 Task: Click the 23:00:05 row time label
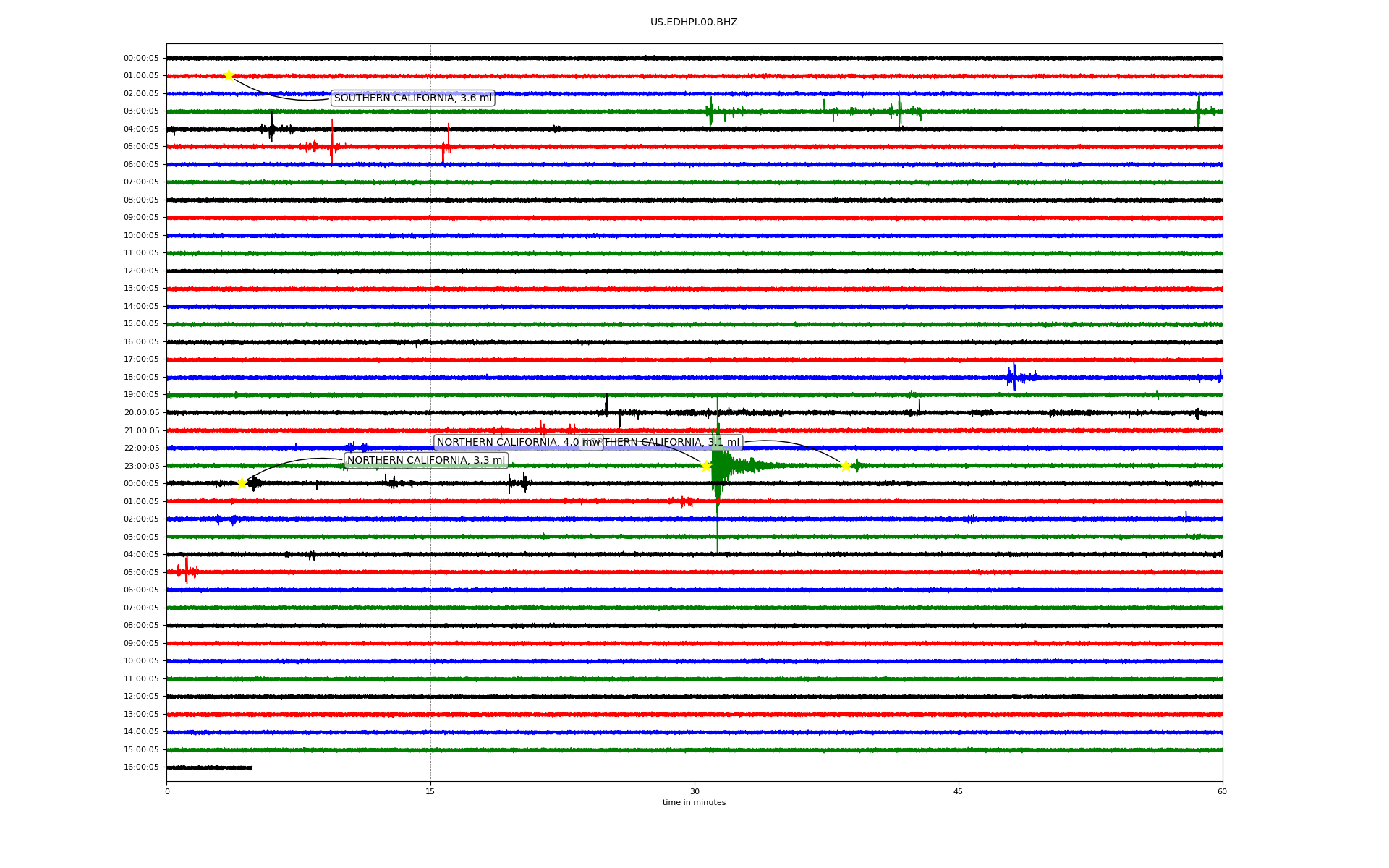click(141, 466)
